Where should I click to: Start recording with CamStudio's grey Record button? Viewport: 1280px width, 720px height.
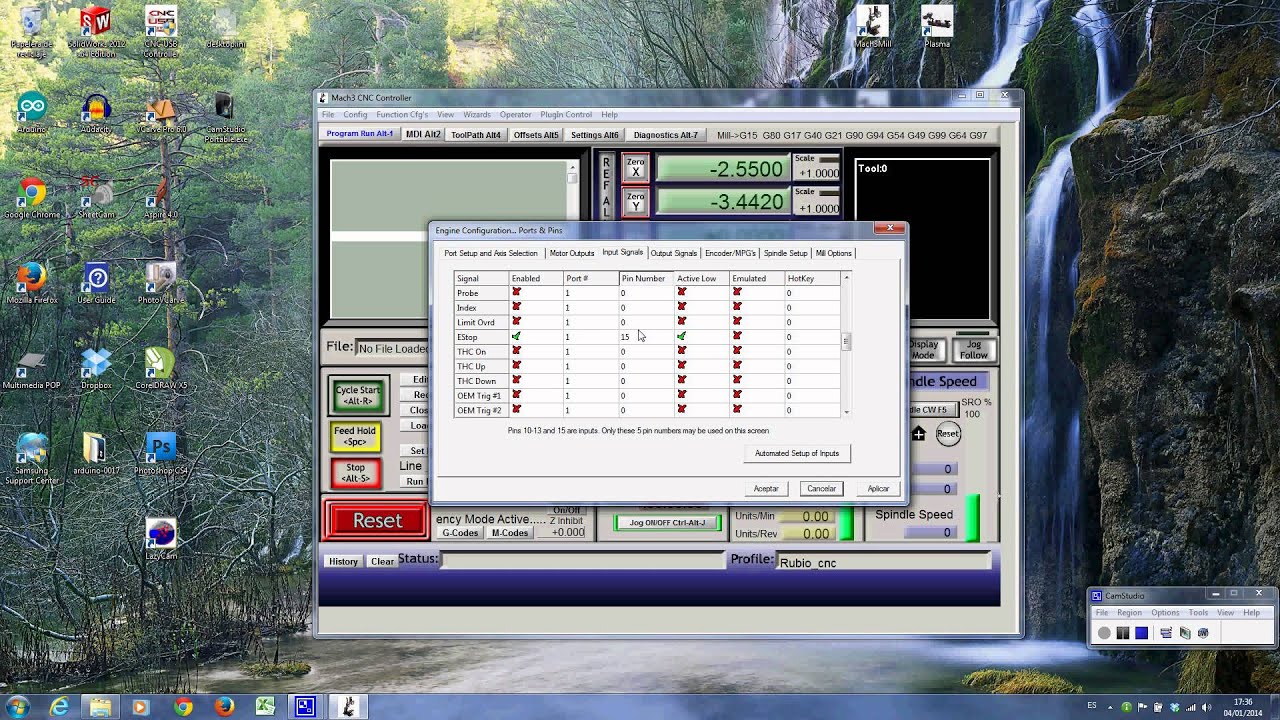click(1104, 633)
